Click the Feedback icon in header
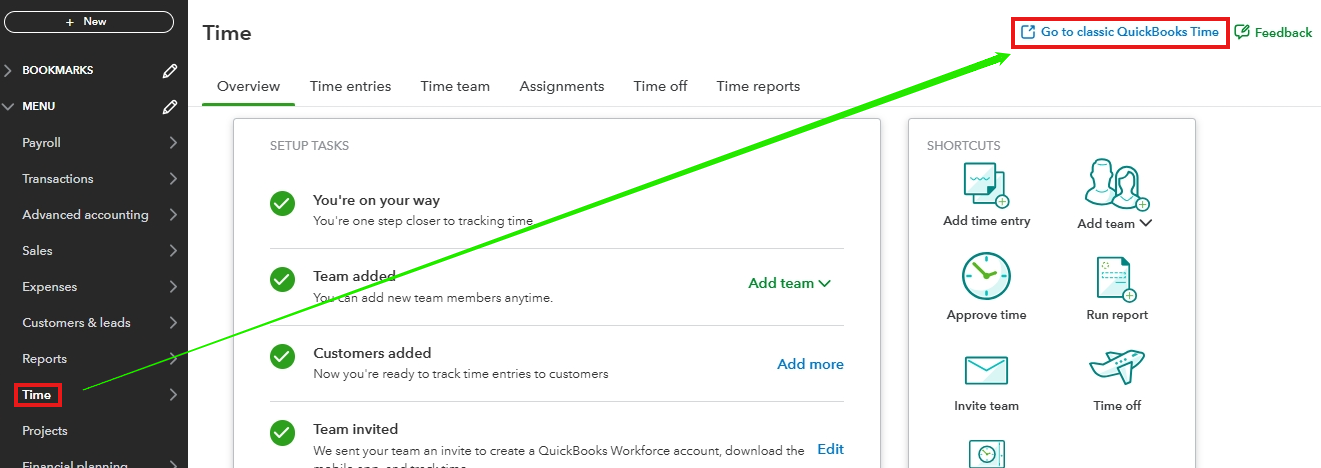This screenshot has width=1321, height=468. [x=1242, y=32]
